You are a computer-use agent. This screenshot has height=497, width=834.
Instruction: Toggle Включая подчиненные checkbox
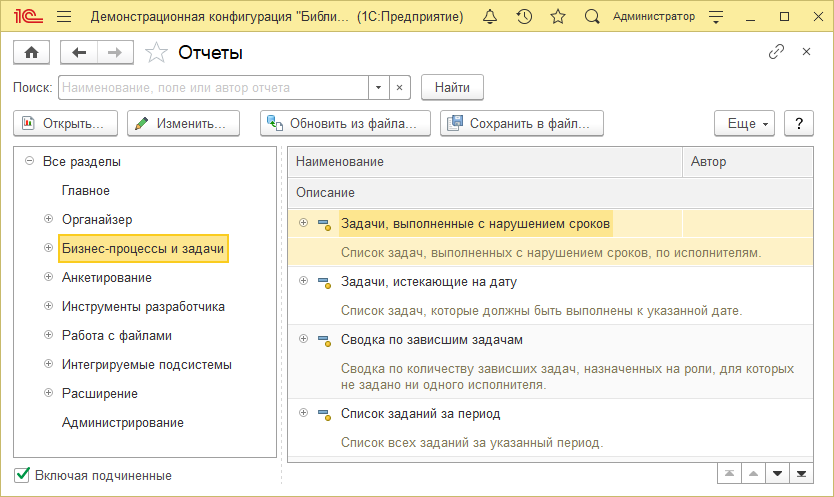click(x=22, y=475)
